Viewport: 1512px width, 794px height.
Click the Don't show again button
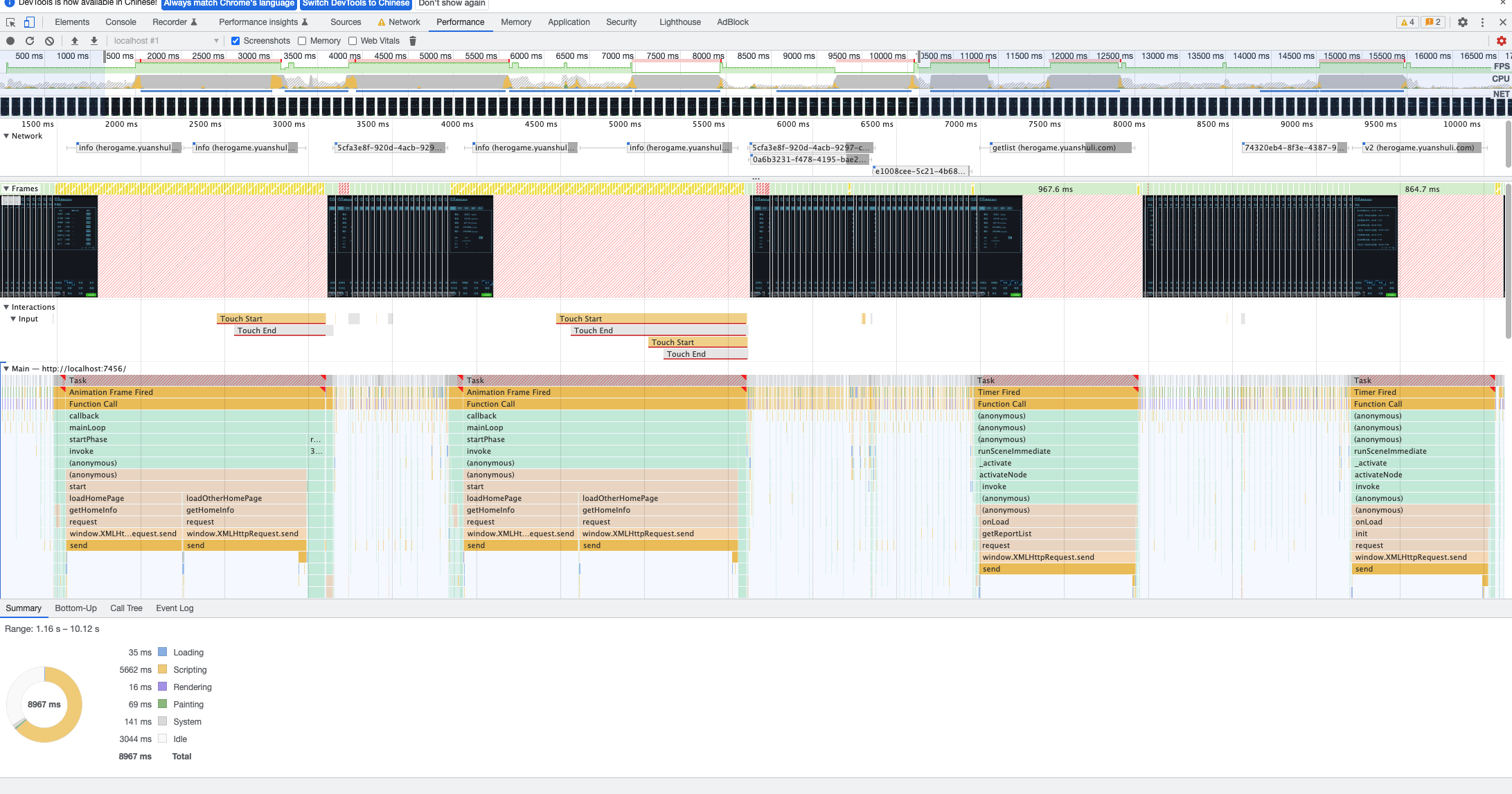[x=452, y=3]
